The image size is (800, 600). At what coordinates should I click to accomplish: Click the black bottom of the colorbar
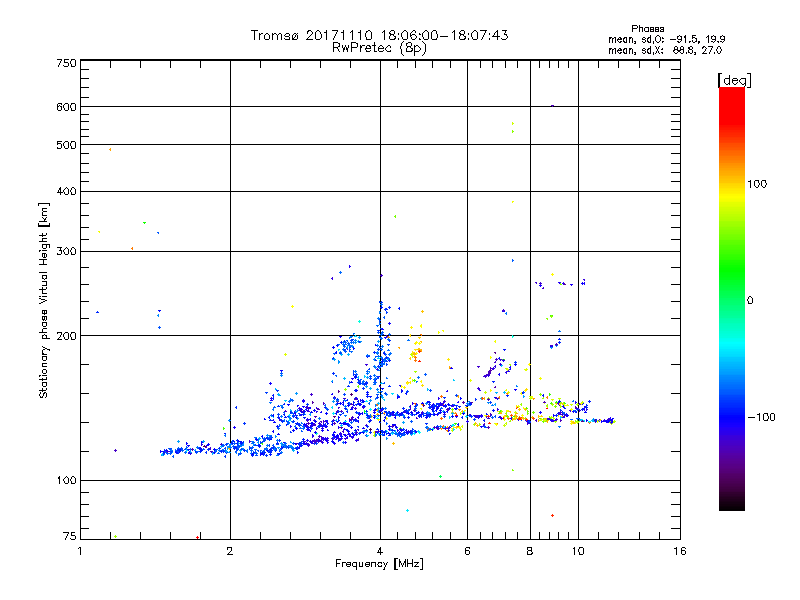click(x=732, y=504)
